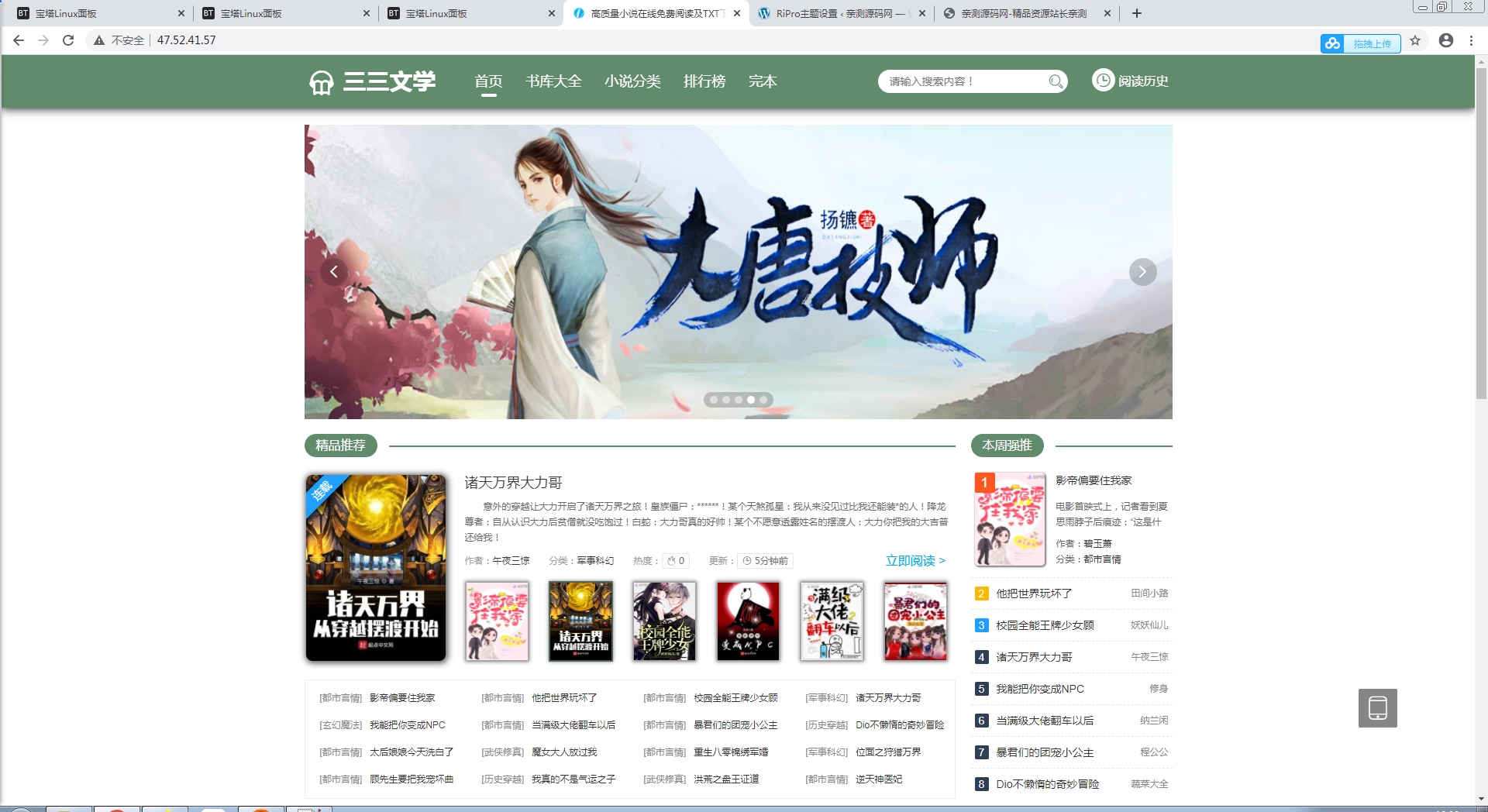Open 完本 navigation item
Screen dimensions: 1488x812
[763, 81]
